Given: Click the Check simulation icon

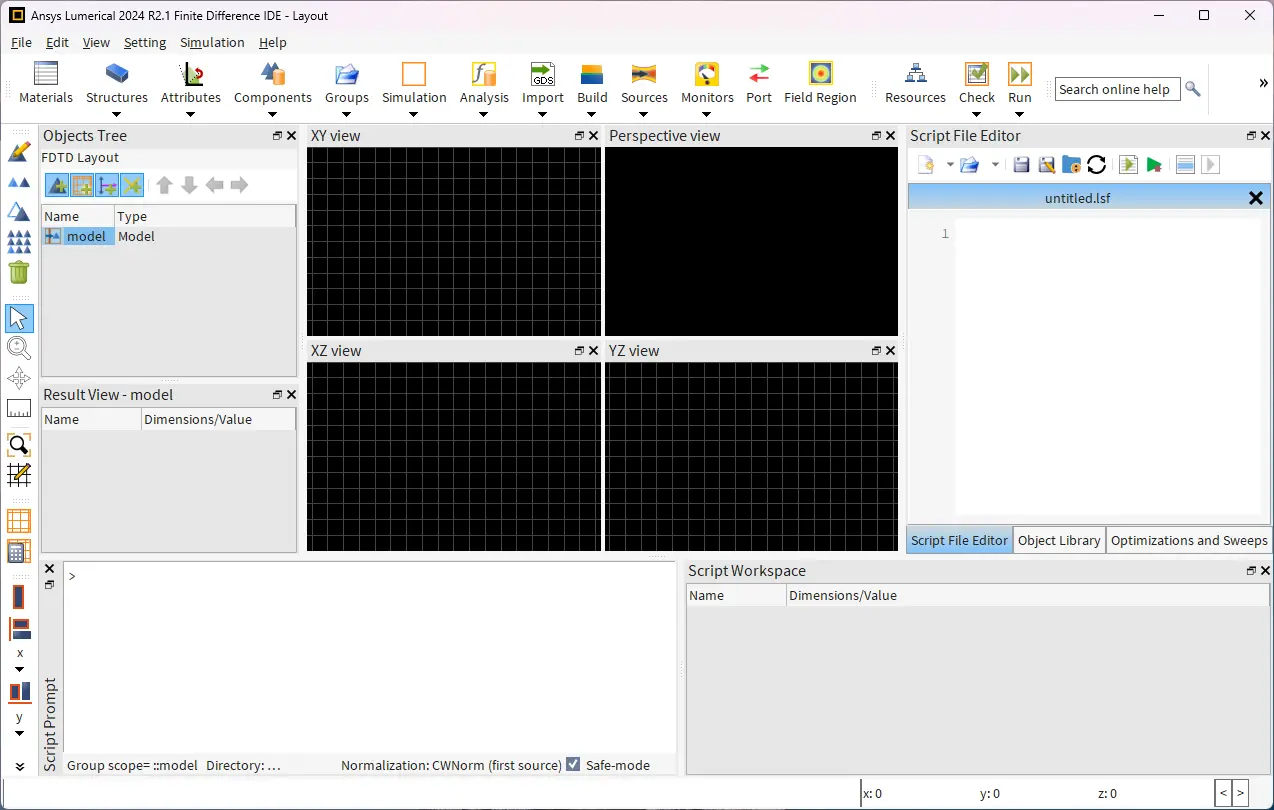Looking at the screenshot, I should point(976,75).
